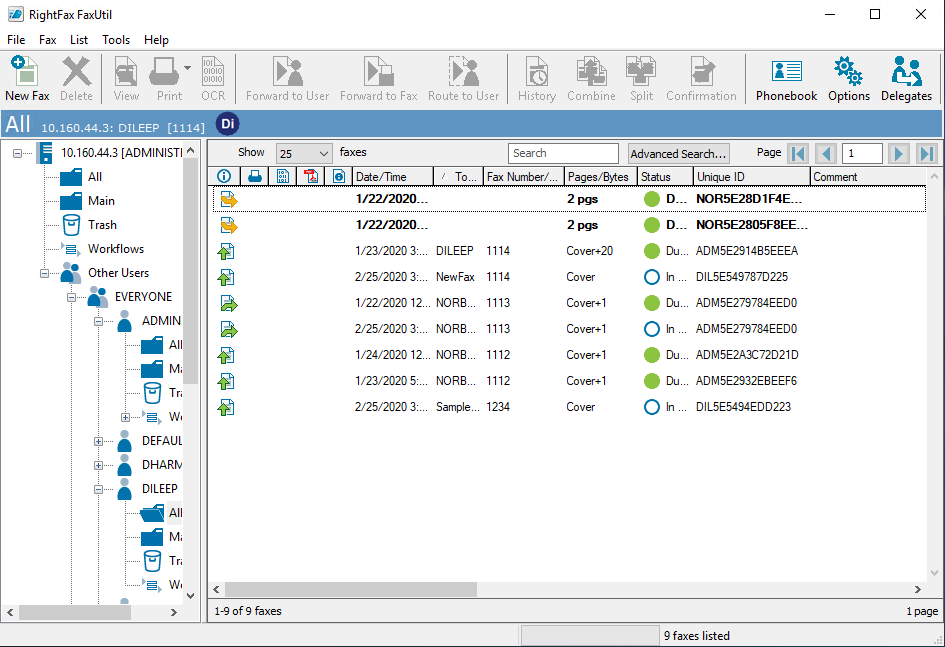Open the Print dropdown arrow
Screen dimensions: 945x647
pyautogui.click(x=188, y=70)
